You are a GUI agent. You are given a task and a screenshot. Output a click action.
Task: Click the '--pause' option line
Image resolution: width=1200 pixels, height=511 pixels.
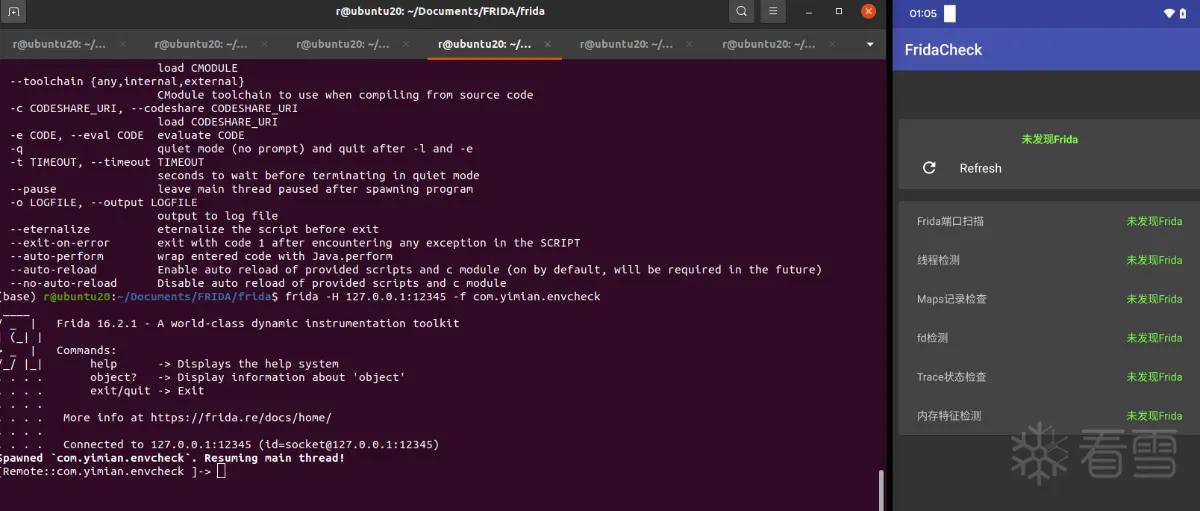point(241,189)
